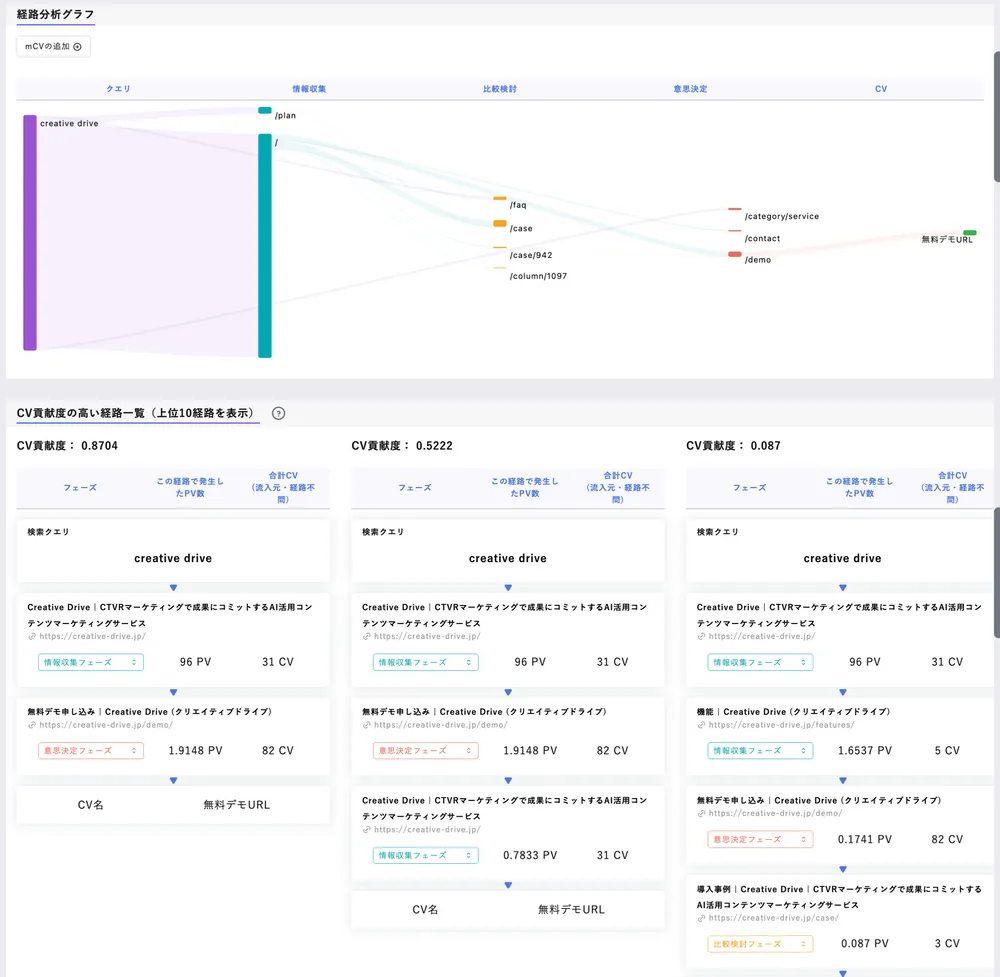The width and height of the screenshot is (1000, 977).
Task: Click the 1.6537 PV value
Action: pyautogui.click(x=865, y=751)
